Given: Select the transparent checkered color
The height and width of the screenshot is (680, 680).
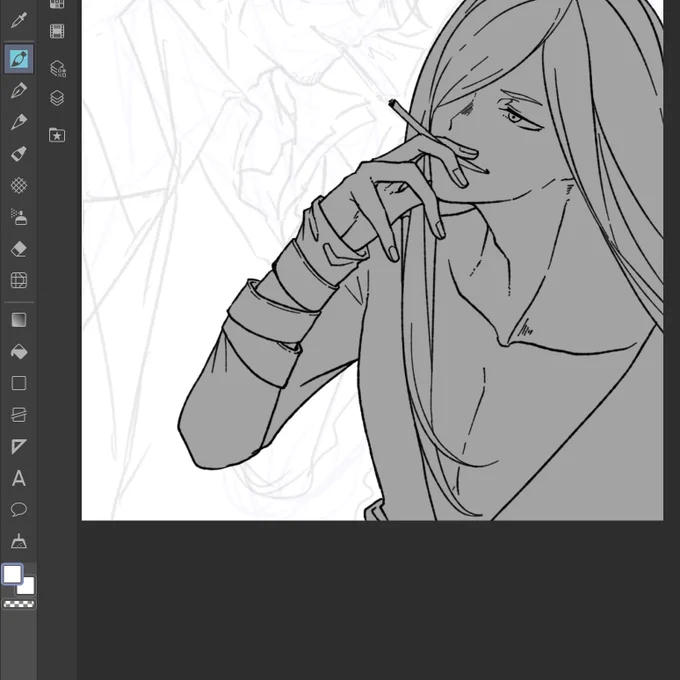Looking at the screenshot, I should tap(19, 604).
